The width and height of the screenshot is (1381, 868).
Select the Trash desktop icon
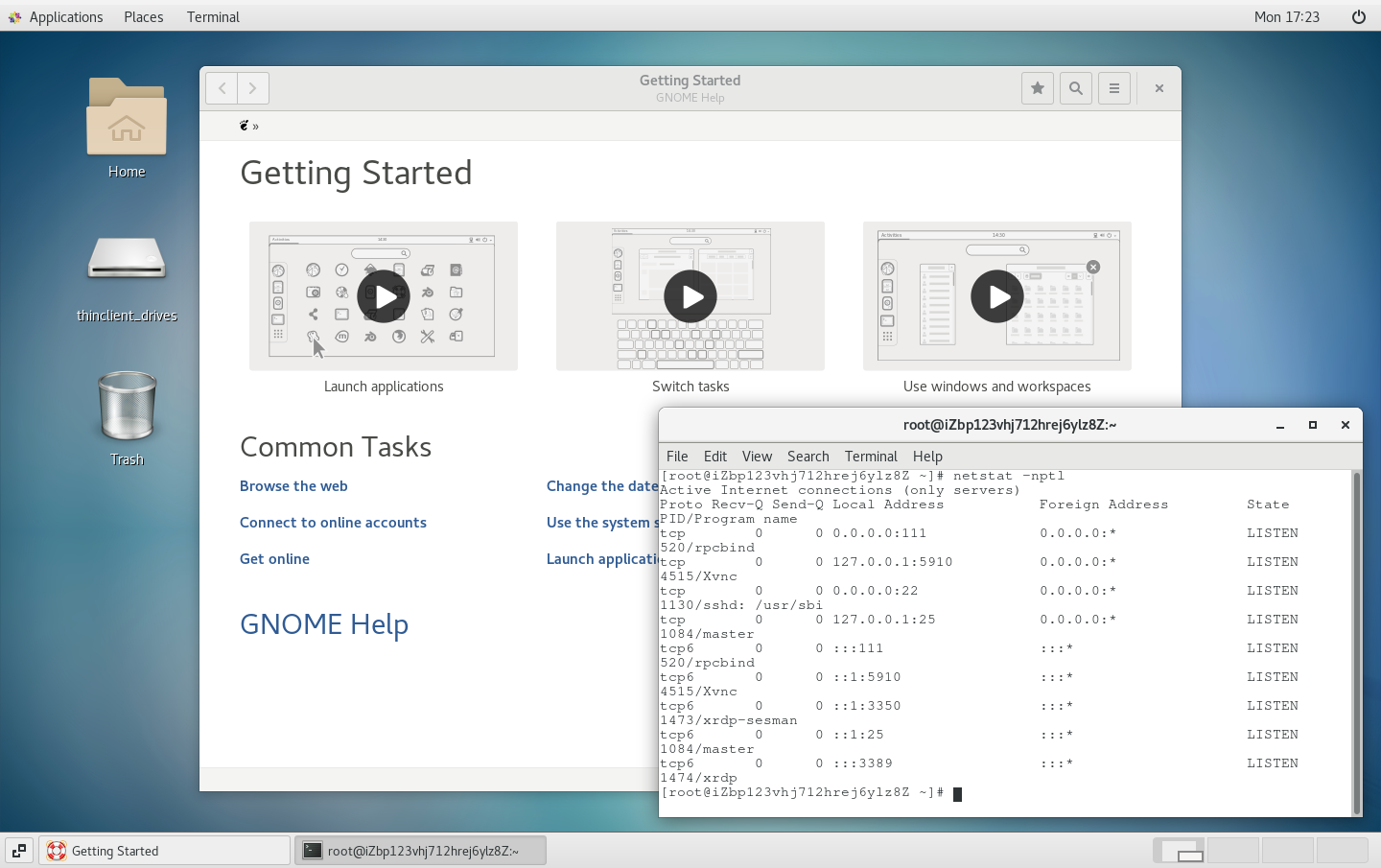pyautogui.click(x=127, y=419)
